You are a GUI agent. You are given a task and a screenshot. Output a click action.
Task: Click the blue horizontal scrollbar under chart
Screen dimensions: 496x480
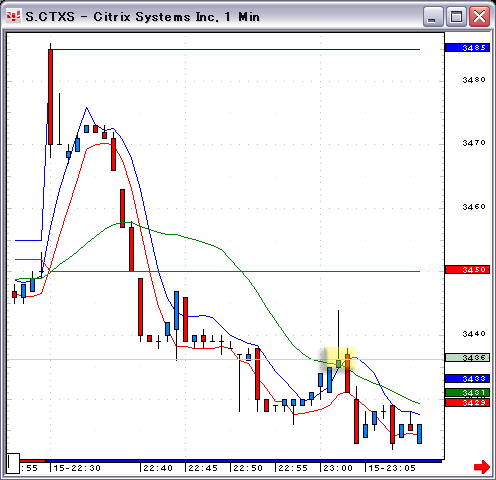click(244, 461)
